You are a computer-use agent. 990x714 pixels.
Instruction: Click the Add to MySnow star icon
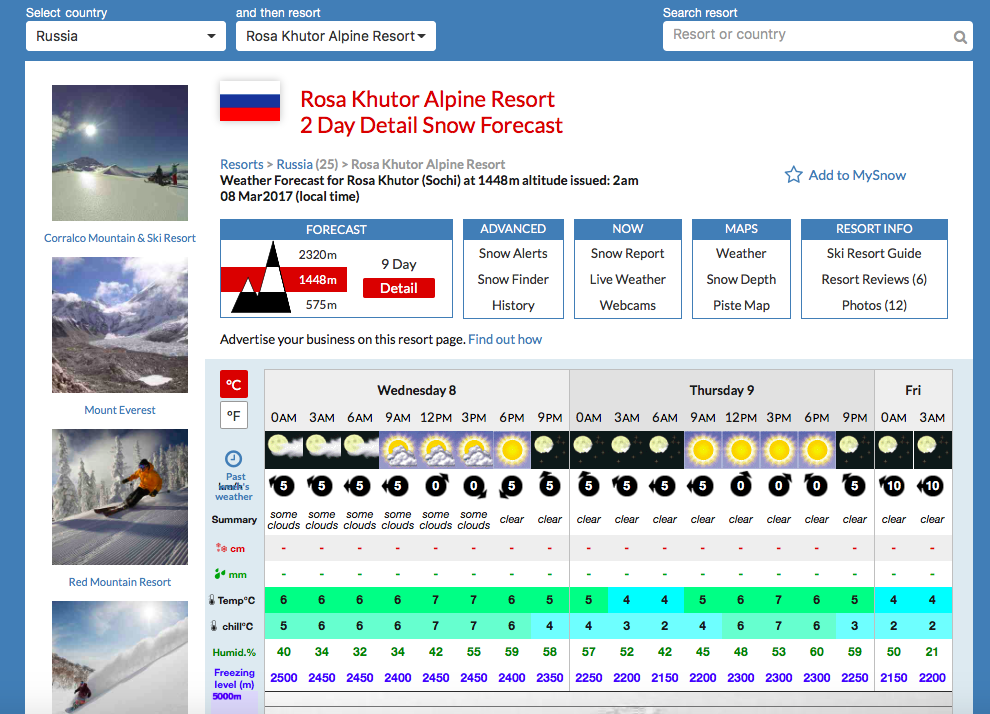point(794,175)
